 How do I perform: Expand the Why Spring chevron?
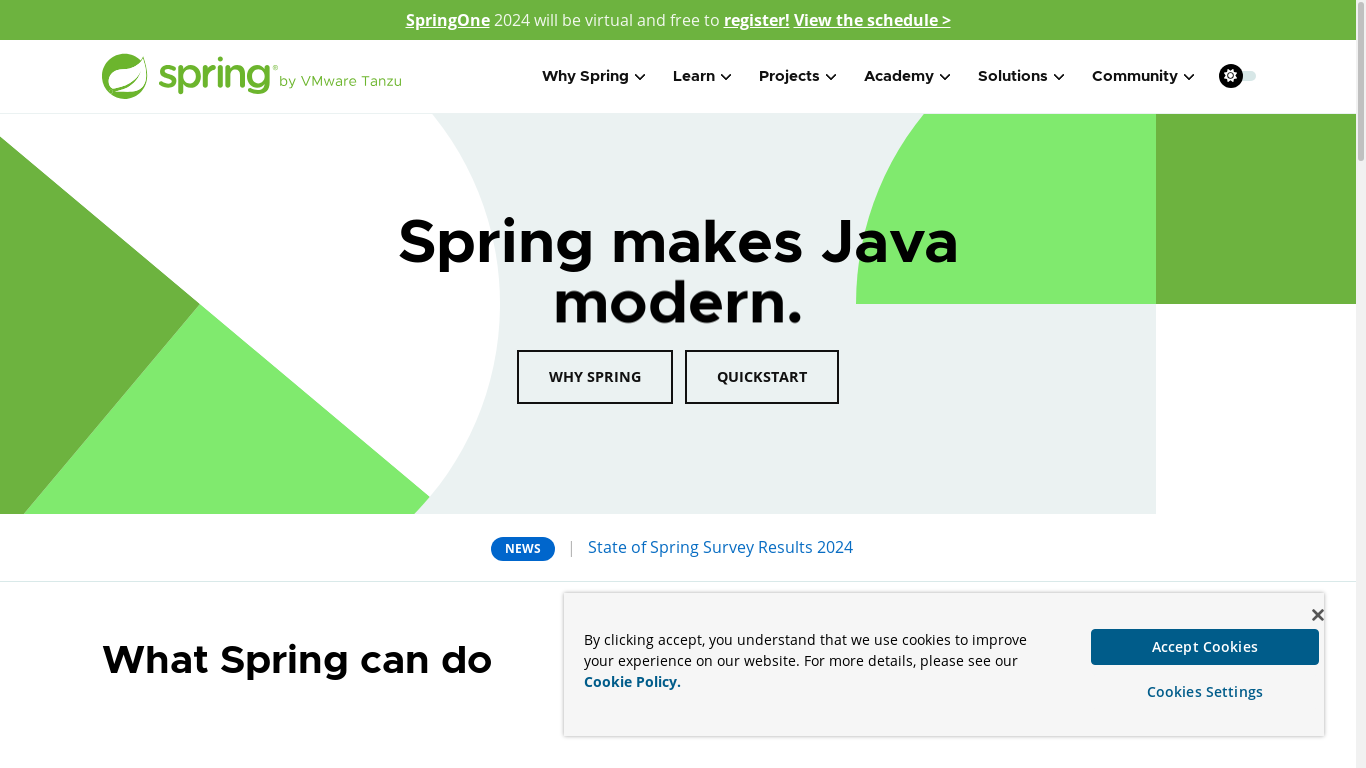click(x=640, y=77)
